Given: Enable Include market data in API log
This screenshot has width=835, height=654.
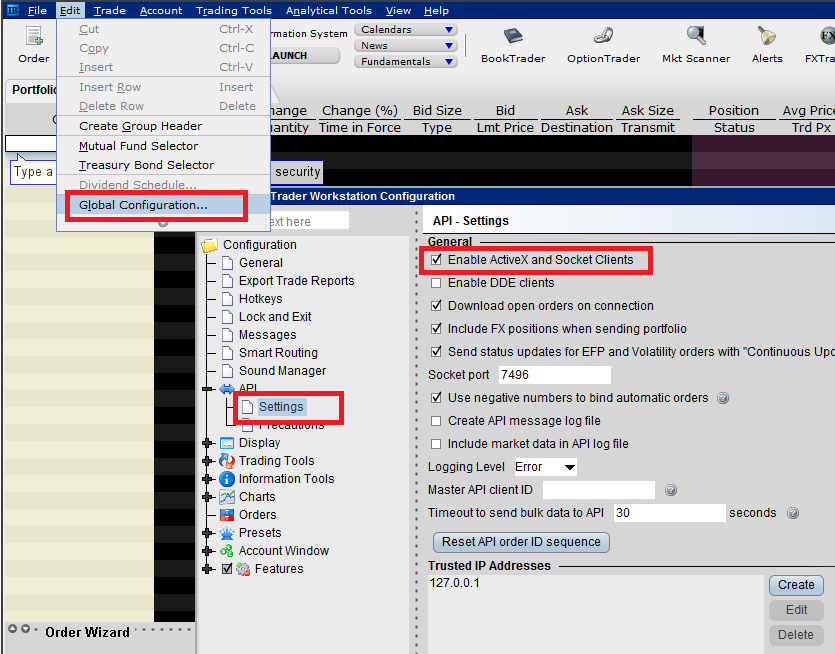Looking at the screenshot, I should coord(436,444).
